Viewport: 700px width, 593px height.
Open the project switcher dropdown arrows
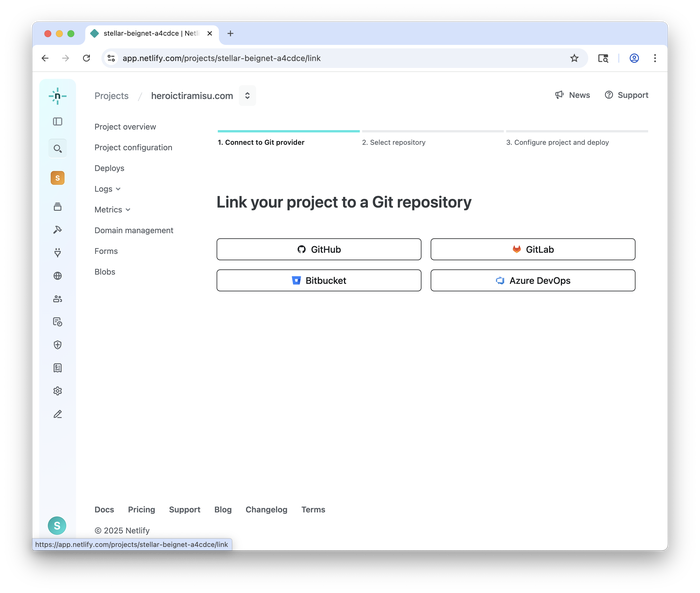[247, 96]
